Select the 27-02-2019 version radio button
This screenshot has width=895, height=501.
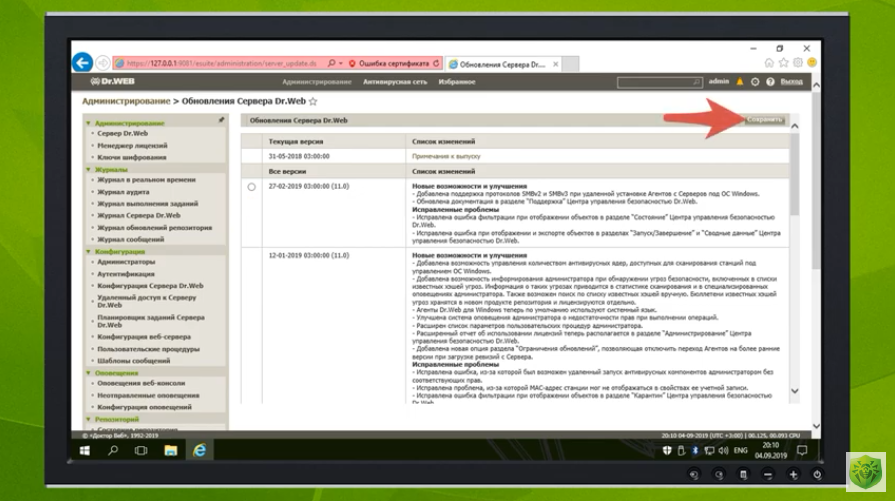[252, 187]
